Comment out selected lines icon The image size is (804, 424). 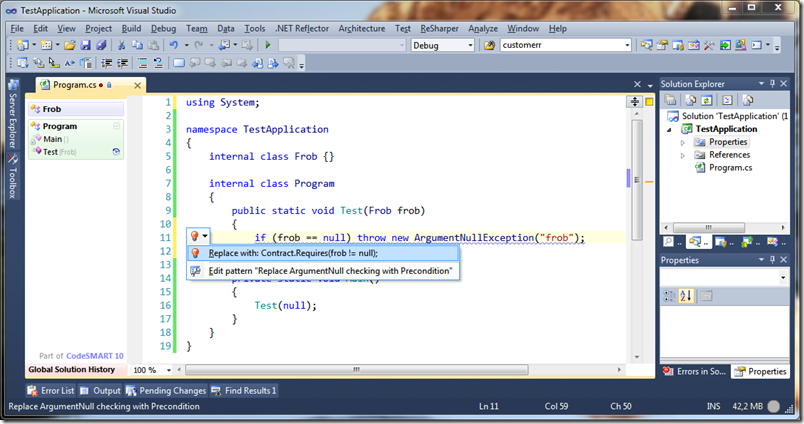tap(143, 63)
